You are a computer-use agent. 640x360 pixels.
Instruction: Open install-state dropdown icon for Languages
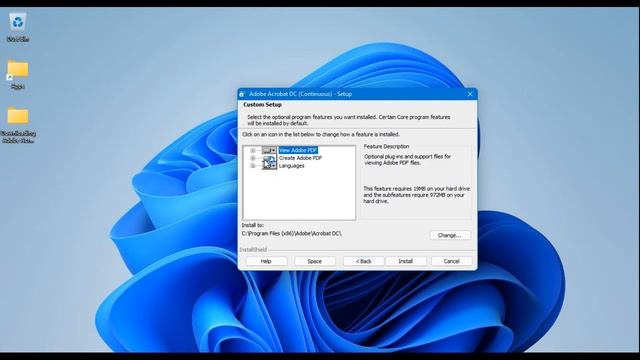point(269,166)
